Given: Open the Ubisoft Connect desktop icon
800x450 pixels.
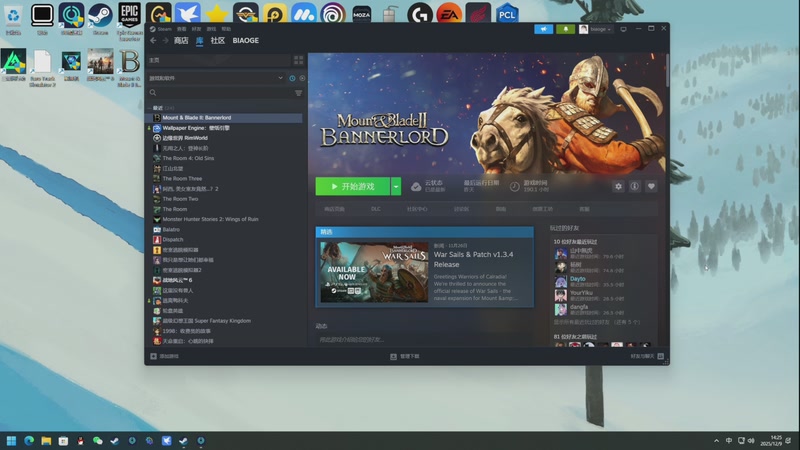Looking at the screenshot, I should click(333, 14).
